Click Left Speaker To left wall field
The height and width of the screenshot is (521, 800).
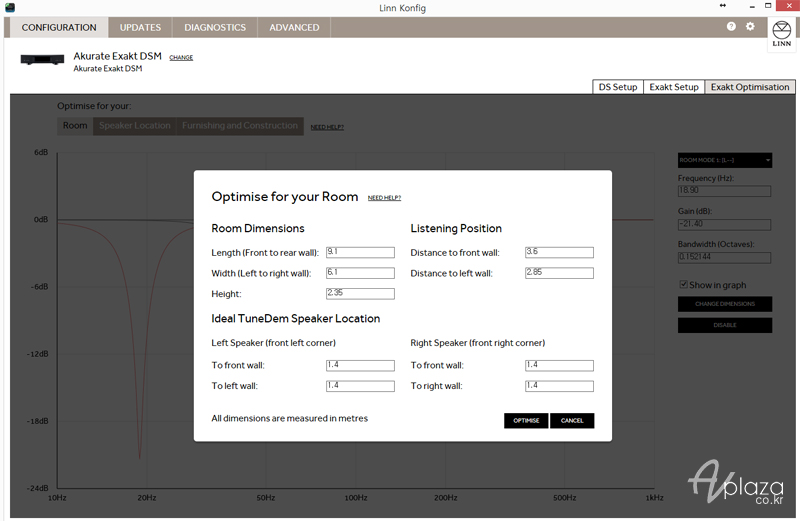coord(360,386)
